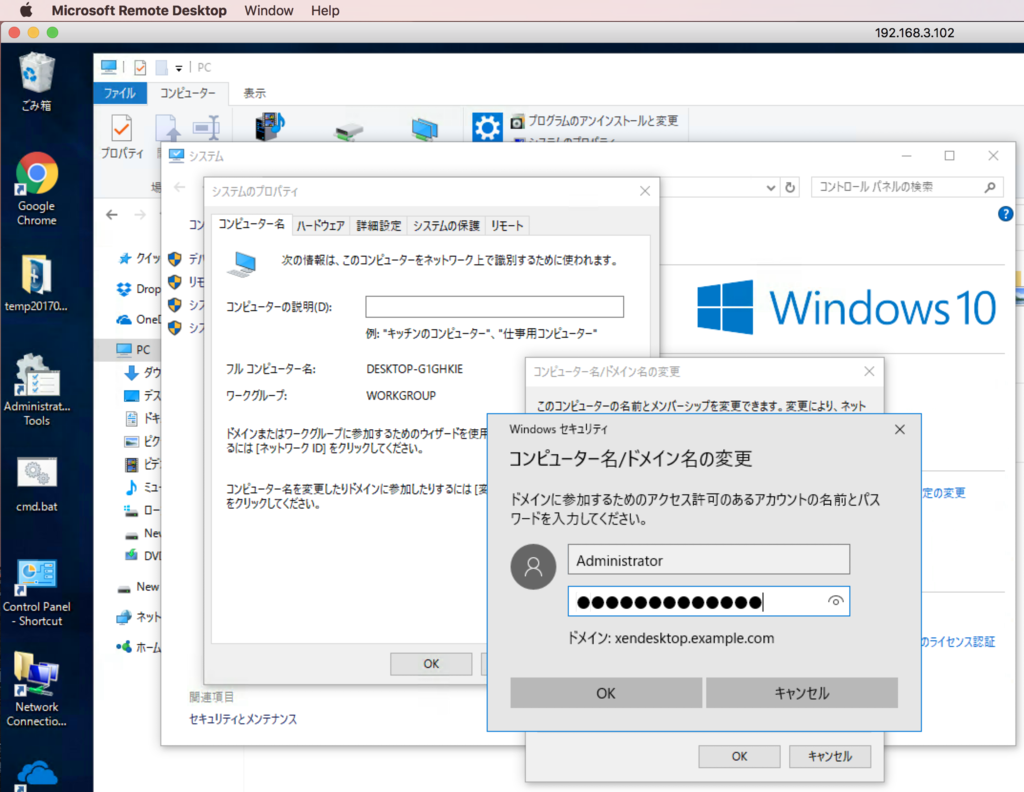
Task: Click Cancel in Windows Security dialog
Action: 802,693
